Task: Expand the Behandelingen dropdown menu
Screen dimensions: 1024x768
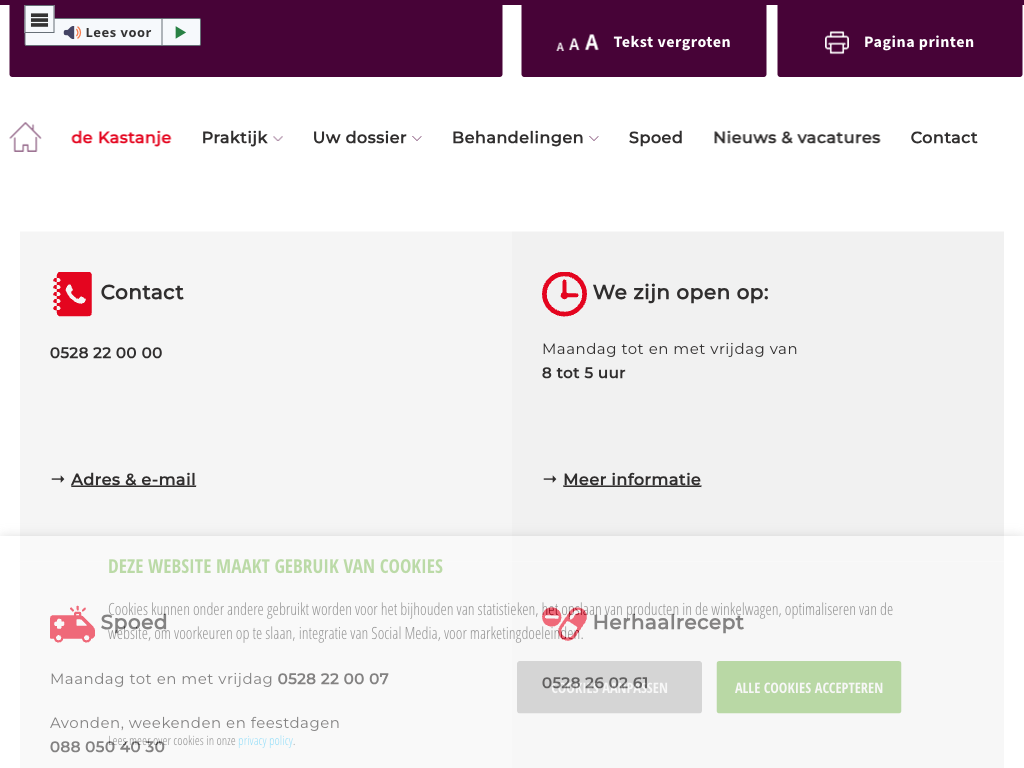Action: pyautogui.click(x=525, y=138)
